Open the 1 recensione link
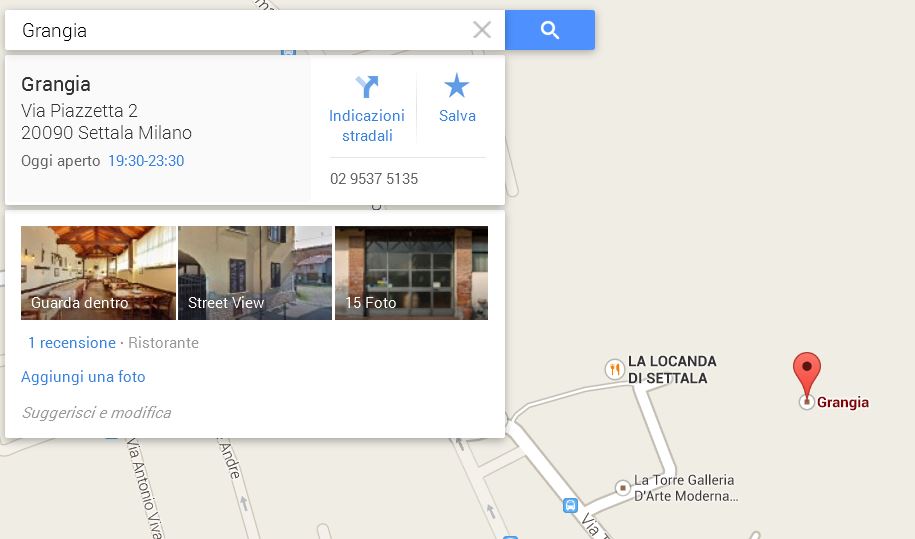This screenshot has height=539, width=915. [72, 342]
